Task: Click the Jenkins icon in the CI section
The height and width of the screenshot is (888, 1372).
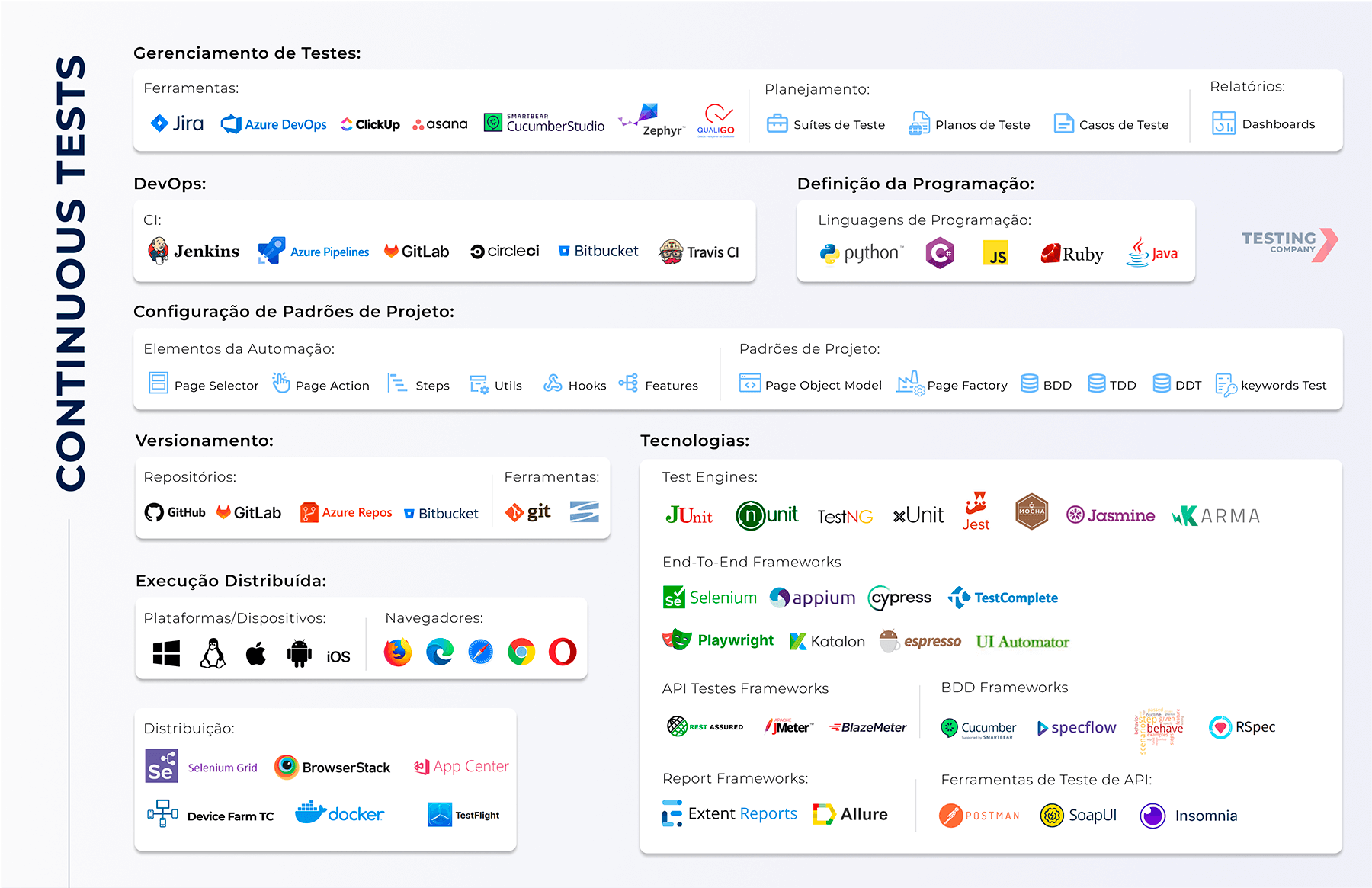Action: [158, 251]
